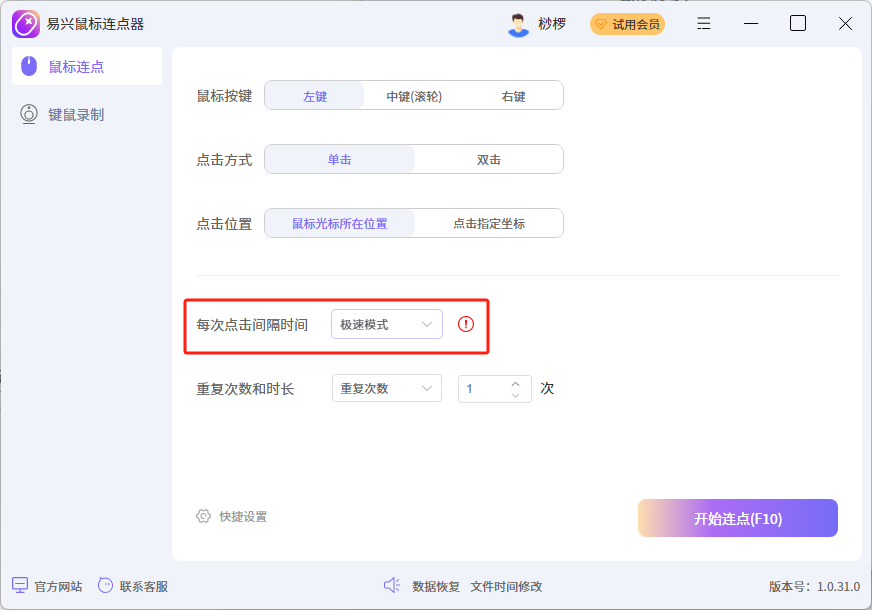872x610 pixels.
Task: Select 鼠标光标所在位置 click position
Action: click(x=340, y=224)
